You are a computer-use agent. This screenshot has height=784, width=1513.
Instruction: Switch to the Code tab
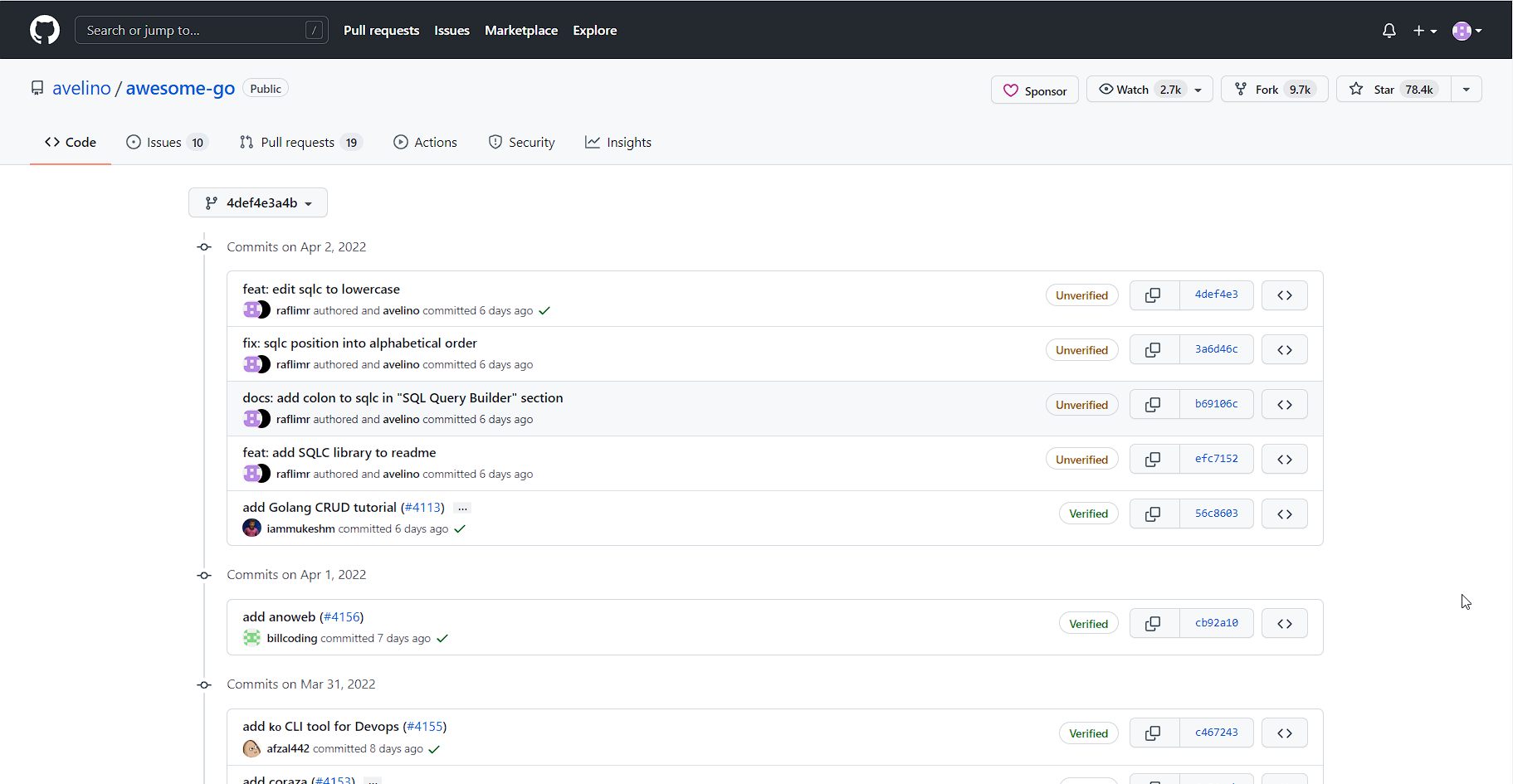[x=71, y=143]
